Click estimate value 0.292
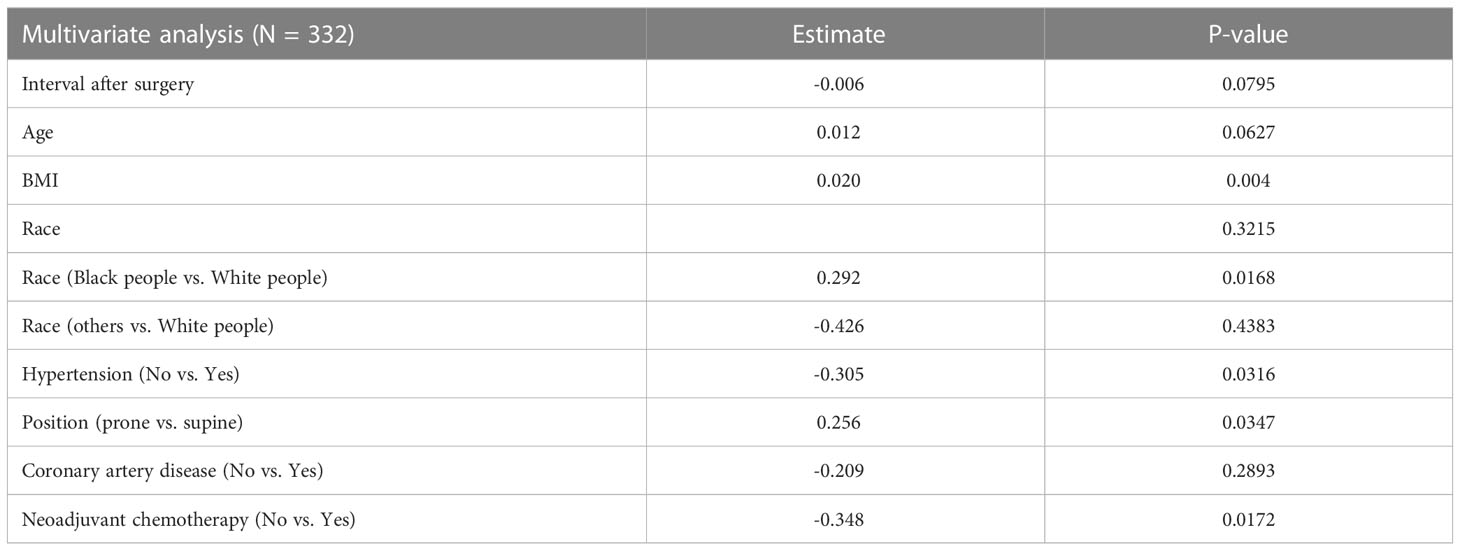This screenshot has height=551, width=1460. pyautogui.click(x=838, y=277)
